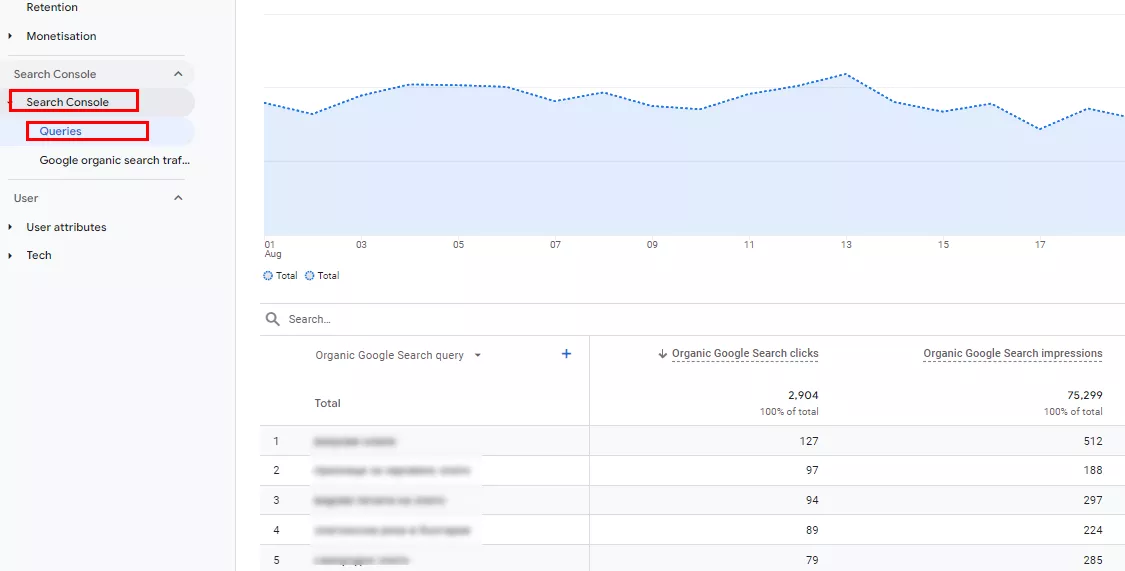The width and height of the screenshot is (1125, 571).
Task: Select row 5 clicks value 79
Action: tap(811, 560)
